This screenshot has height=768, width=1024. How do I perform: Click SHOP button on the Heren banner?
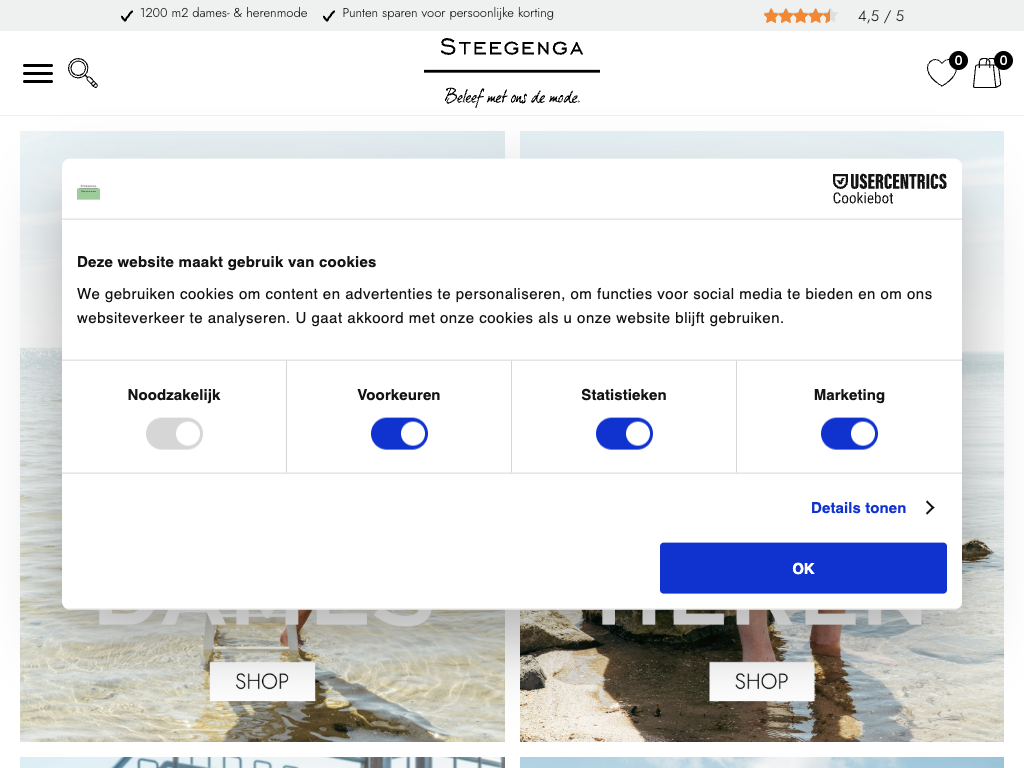point(761,681)
